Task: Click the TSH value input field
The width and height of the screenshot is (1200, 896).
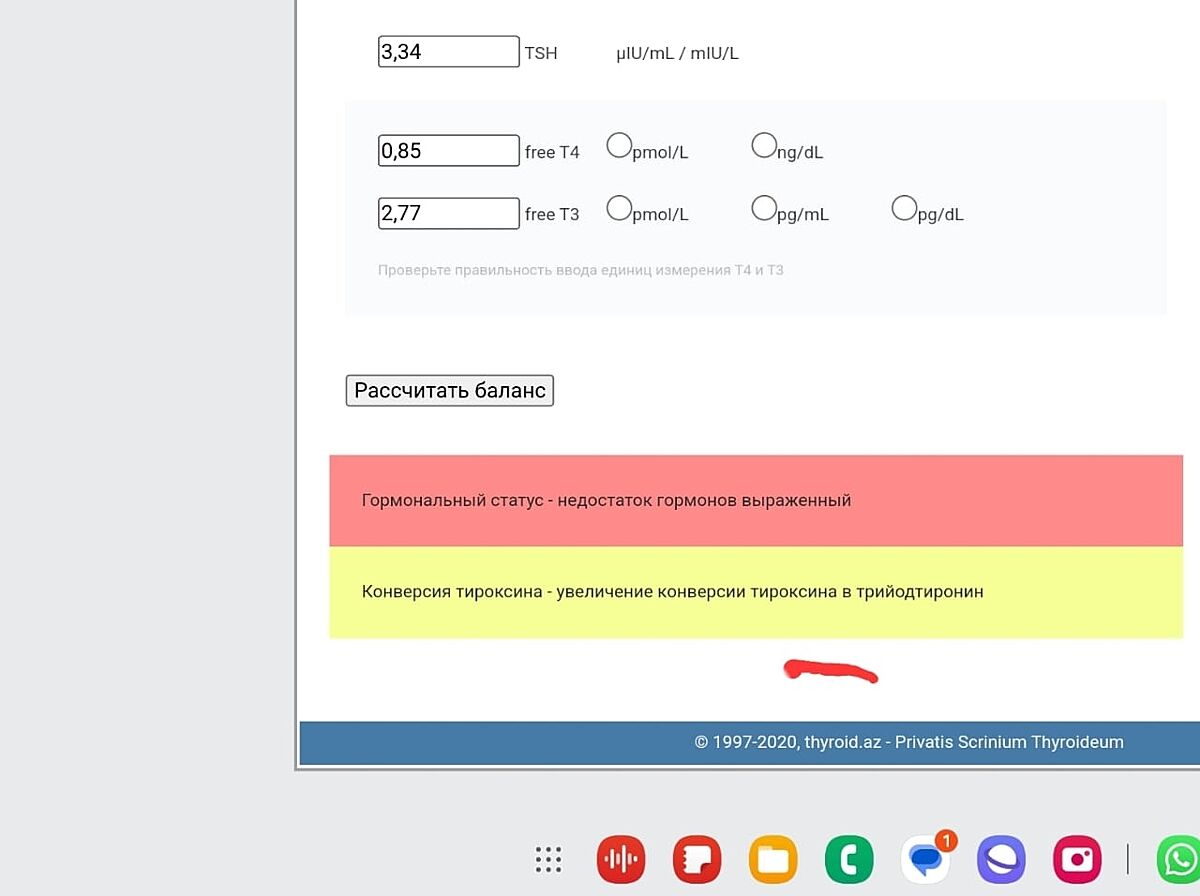Action: pyautogui.click(x=448, y=52)
